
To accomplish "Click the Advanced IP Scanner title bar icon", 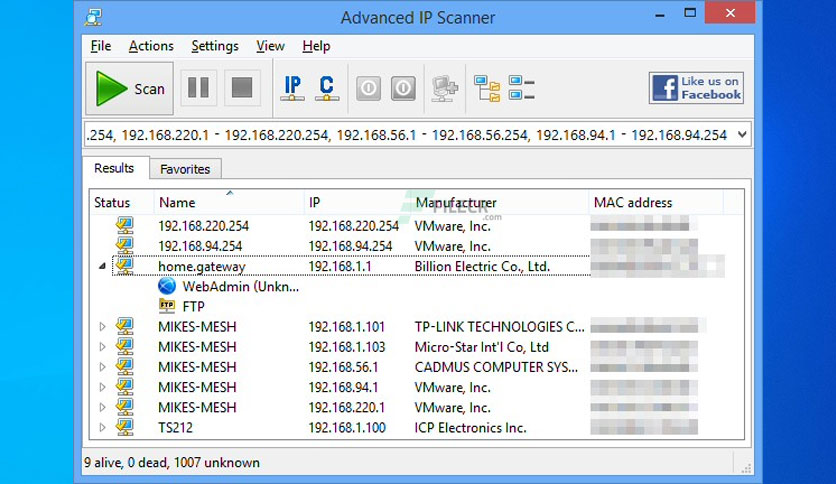I will [93, 17].
